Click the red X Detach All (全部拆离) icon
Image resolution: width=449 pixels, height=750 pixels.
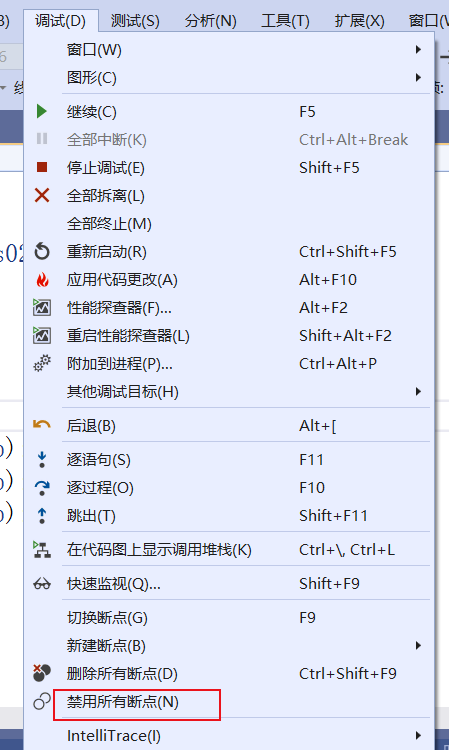[42, 195]
